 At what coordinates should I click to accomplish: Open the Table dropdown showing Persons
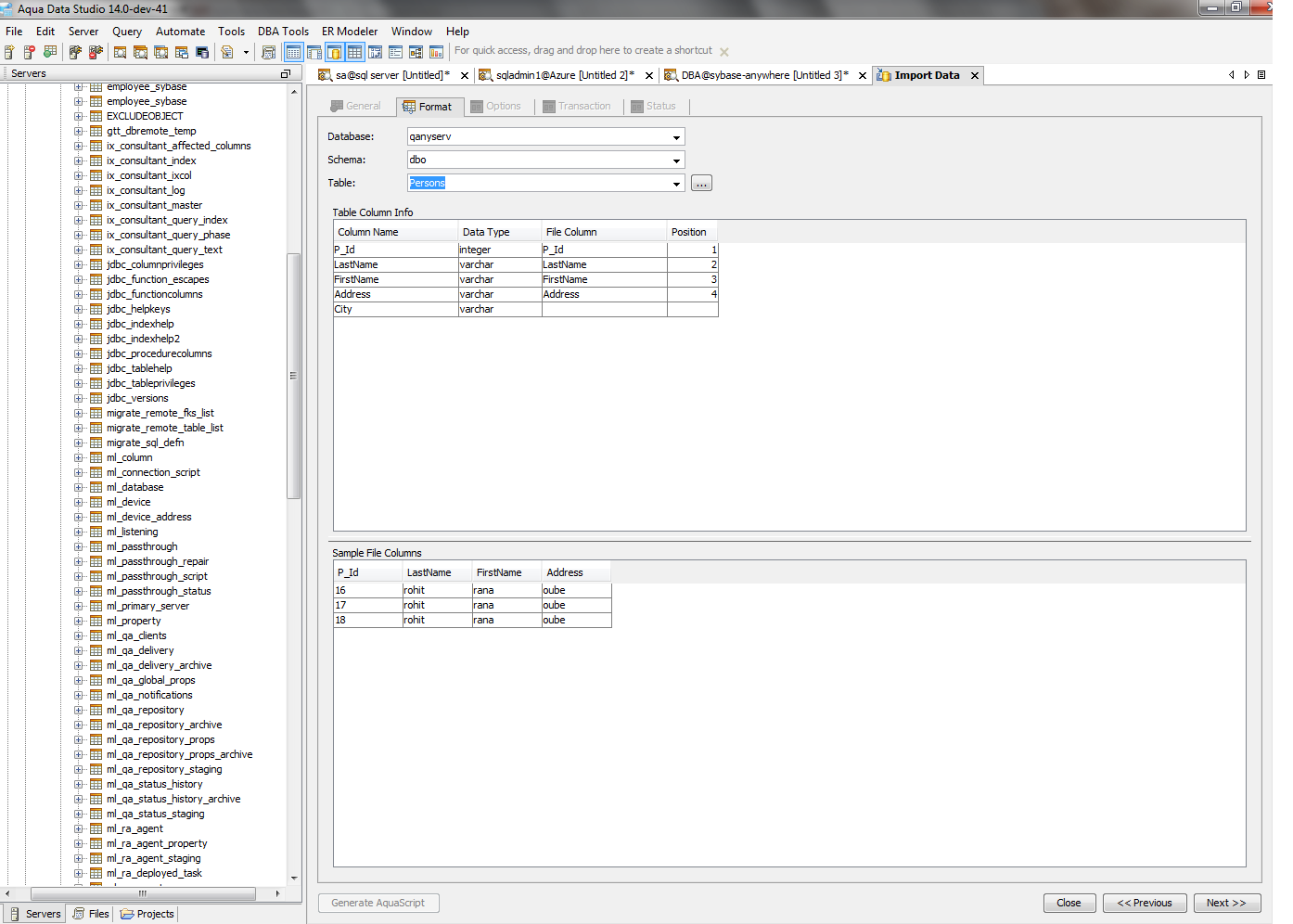coord(676,184)
